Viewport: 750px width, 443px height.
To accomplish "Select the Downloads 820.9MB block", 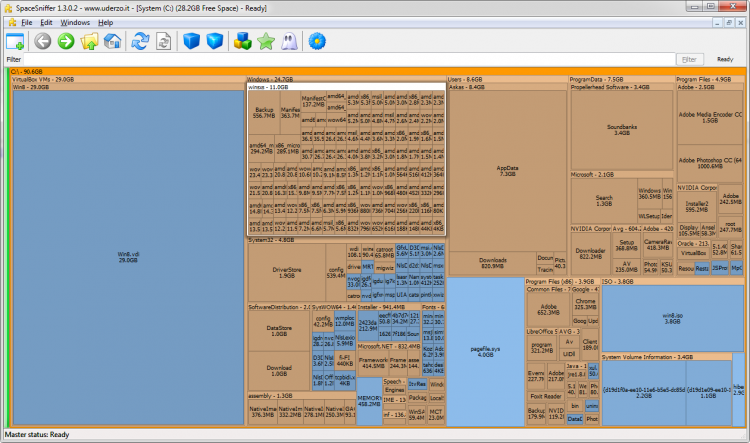I will click(493, 263).
